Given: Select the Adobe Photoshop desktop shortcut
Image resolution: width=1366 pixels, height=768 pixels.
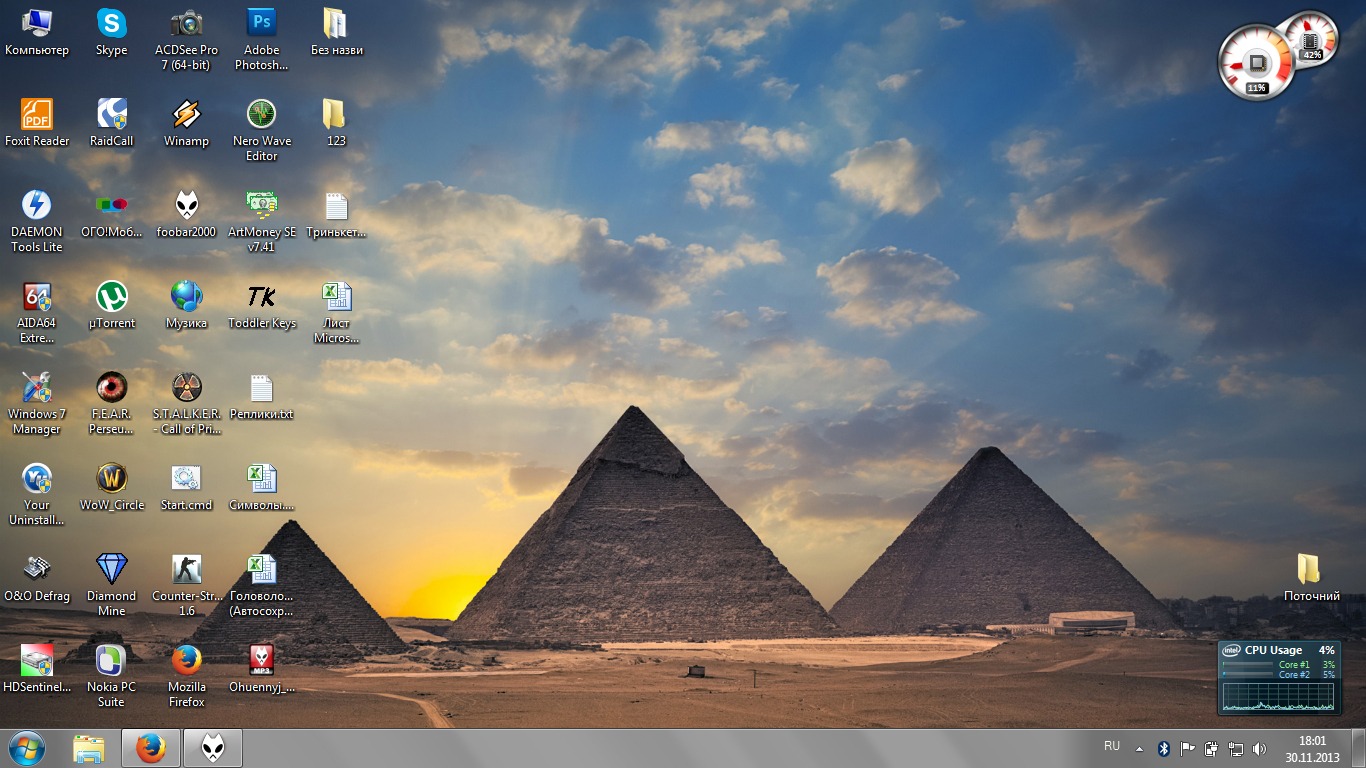Looking at the screenshot, I should pos(261,24).
